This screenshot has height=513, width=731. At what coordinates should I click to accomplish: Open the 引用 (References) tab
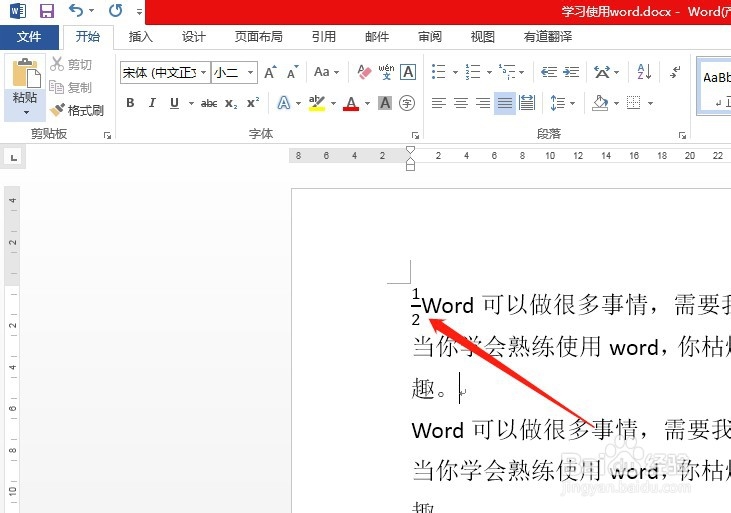(x=324, y=37)
